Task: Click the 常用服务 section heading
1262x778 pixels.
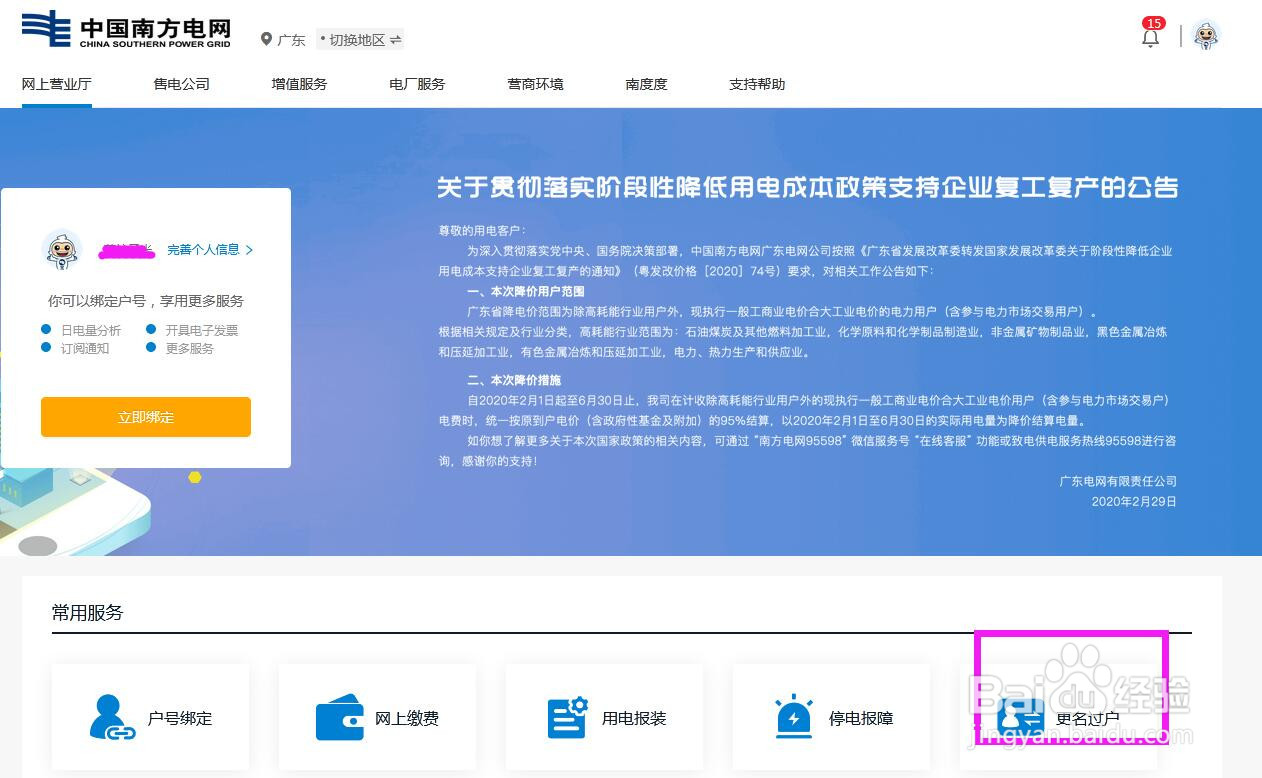Action: (87, 612)
